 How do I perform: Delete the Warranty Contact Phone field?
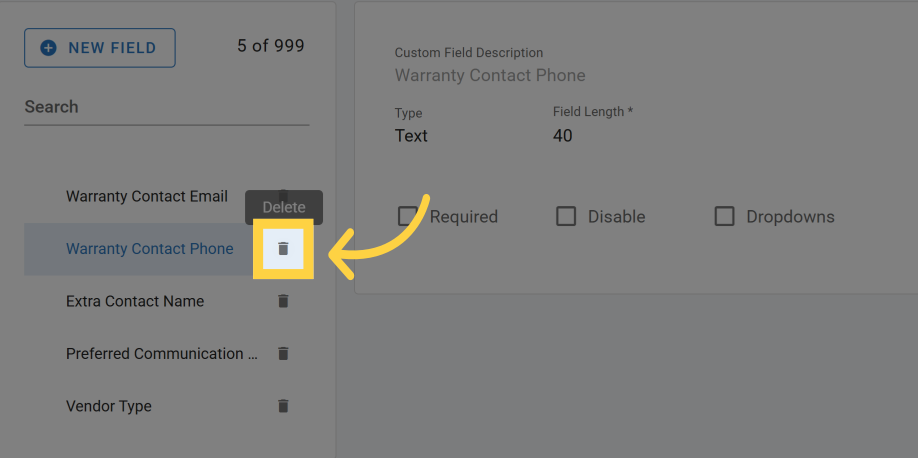[x=283, y=249]
